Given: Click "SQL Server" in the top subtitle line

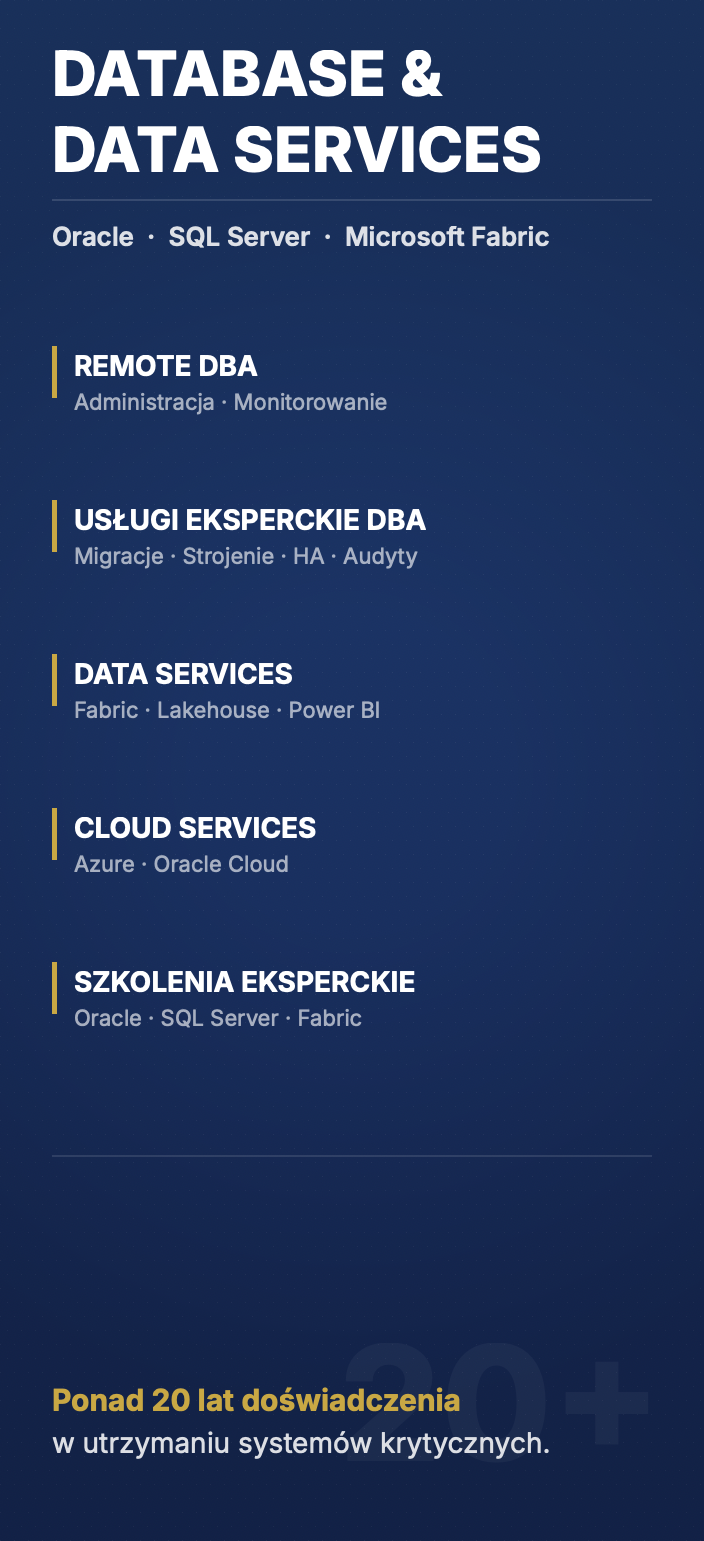Looking at the screenshot, I should coord(239,237).
